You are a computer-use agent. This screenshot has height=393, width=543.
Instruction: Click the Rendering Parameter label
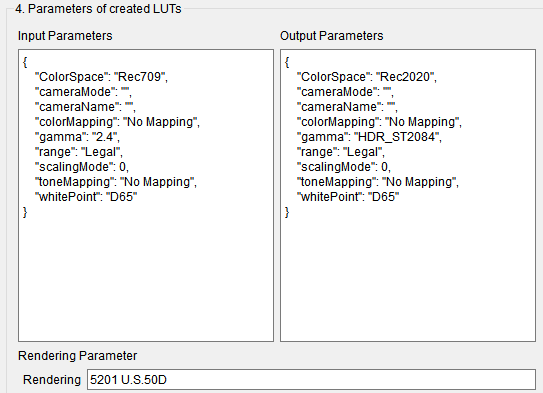(x=78, y=356)
